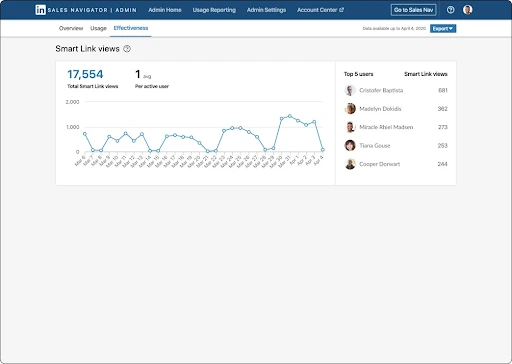Click the Top 5 users heading
Image resolution: width=512 pixels, height=364 pixels.
point(359,74)
